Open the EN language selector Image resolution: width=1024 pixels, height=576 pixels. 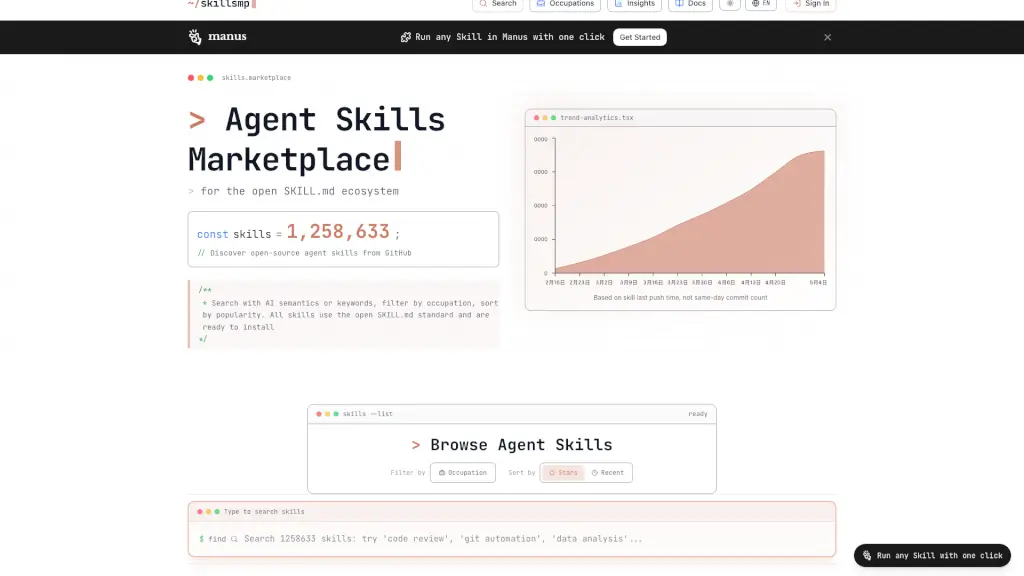761,4
